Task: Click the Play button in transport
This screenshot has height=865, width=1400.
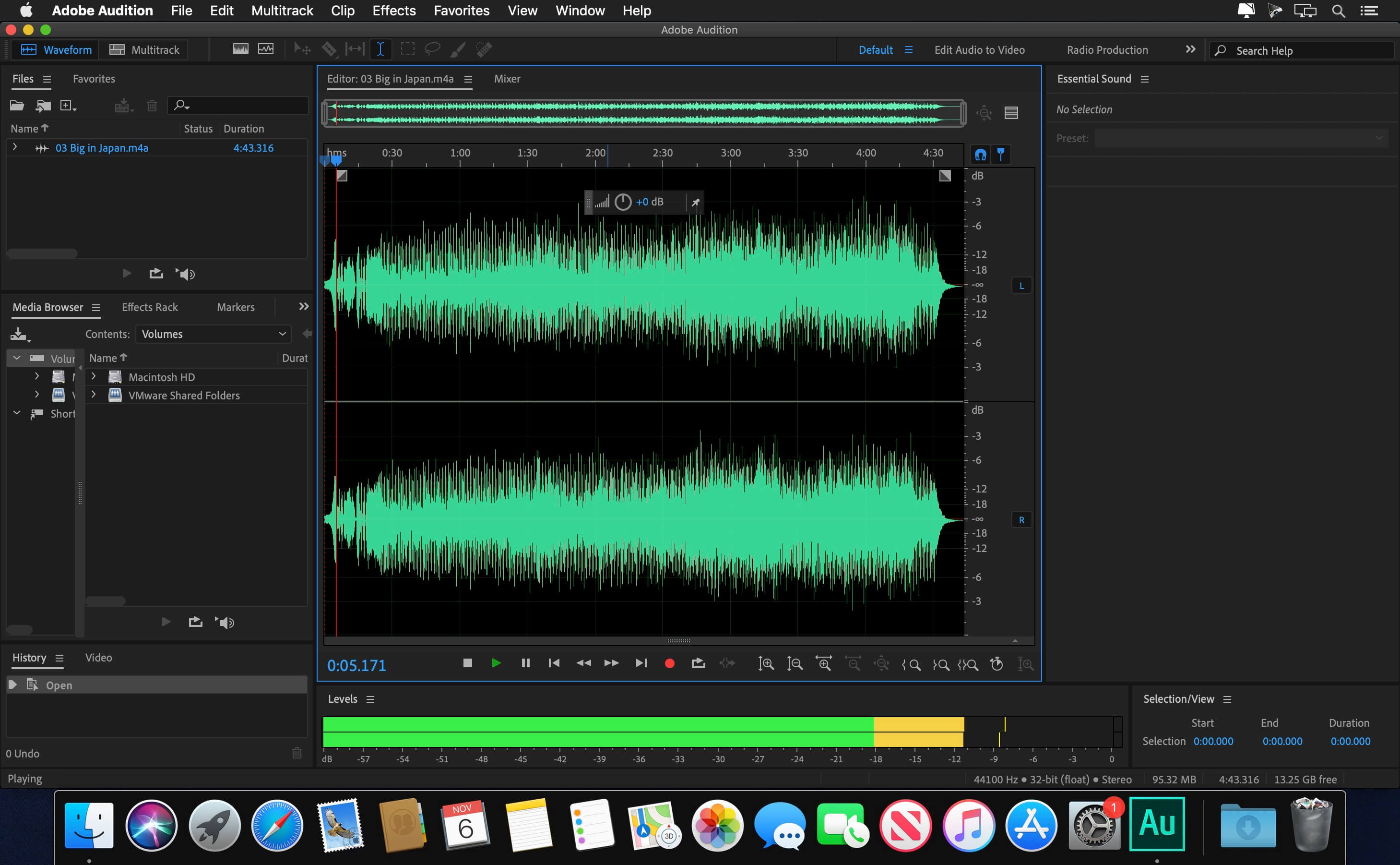Action: tap(496, 663)
